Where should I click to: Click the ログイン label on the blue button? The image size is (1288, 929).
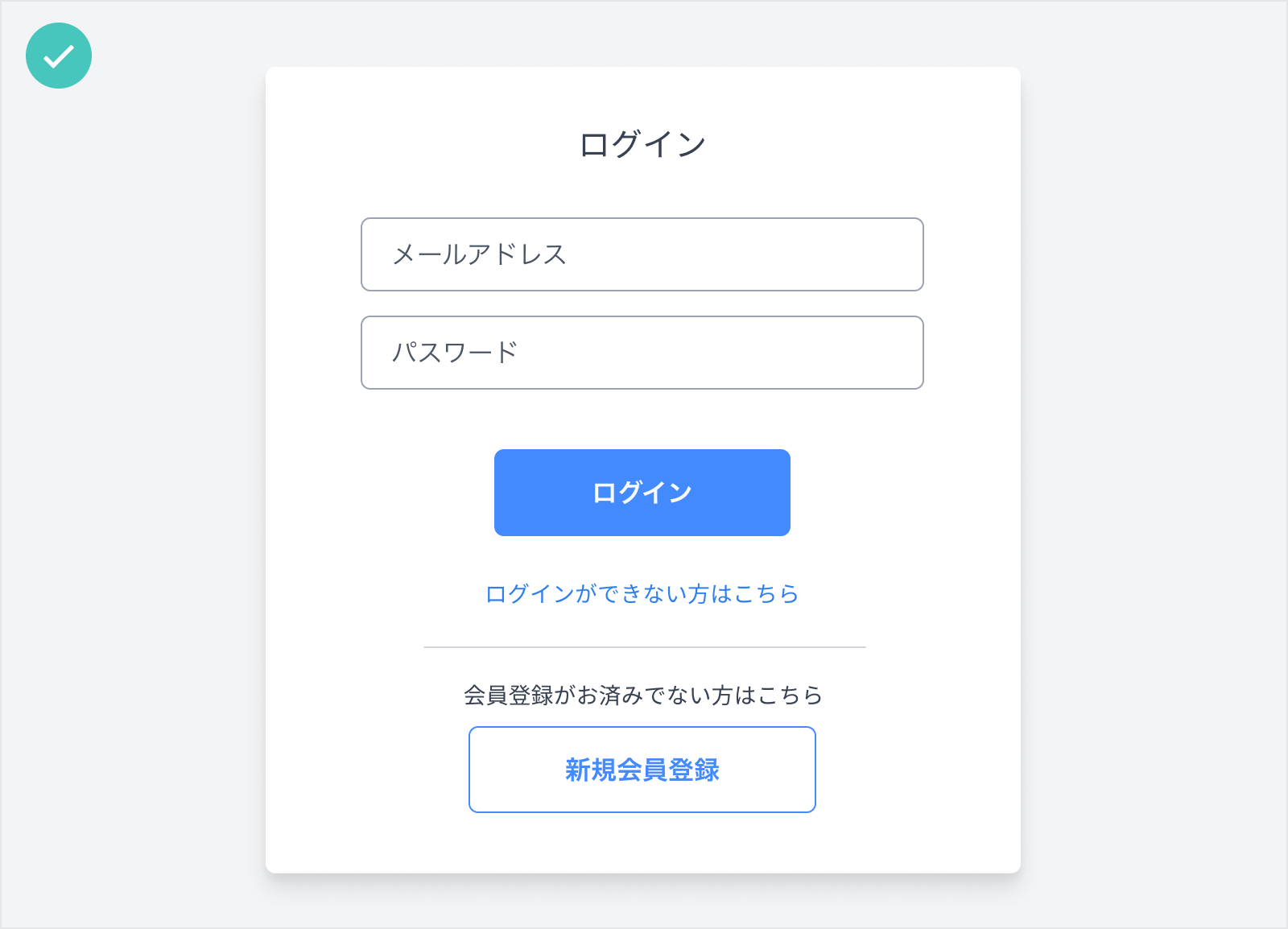pyautogui.click(x=642, y=493)
